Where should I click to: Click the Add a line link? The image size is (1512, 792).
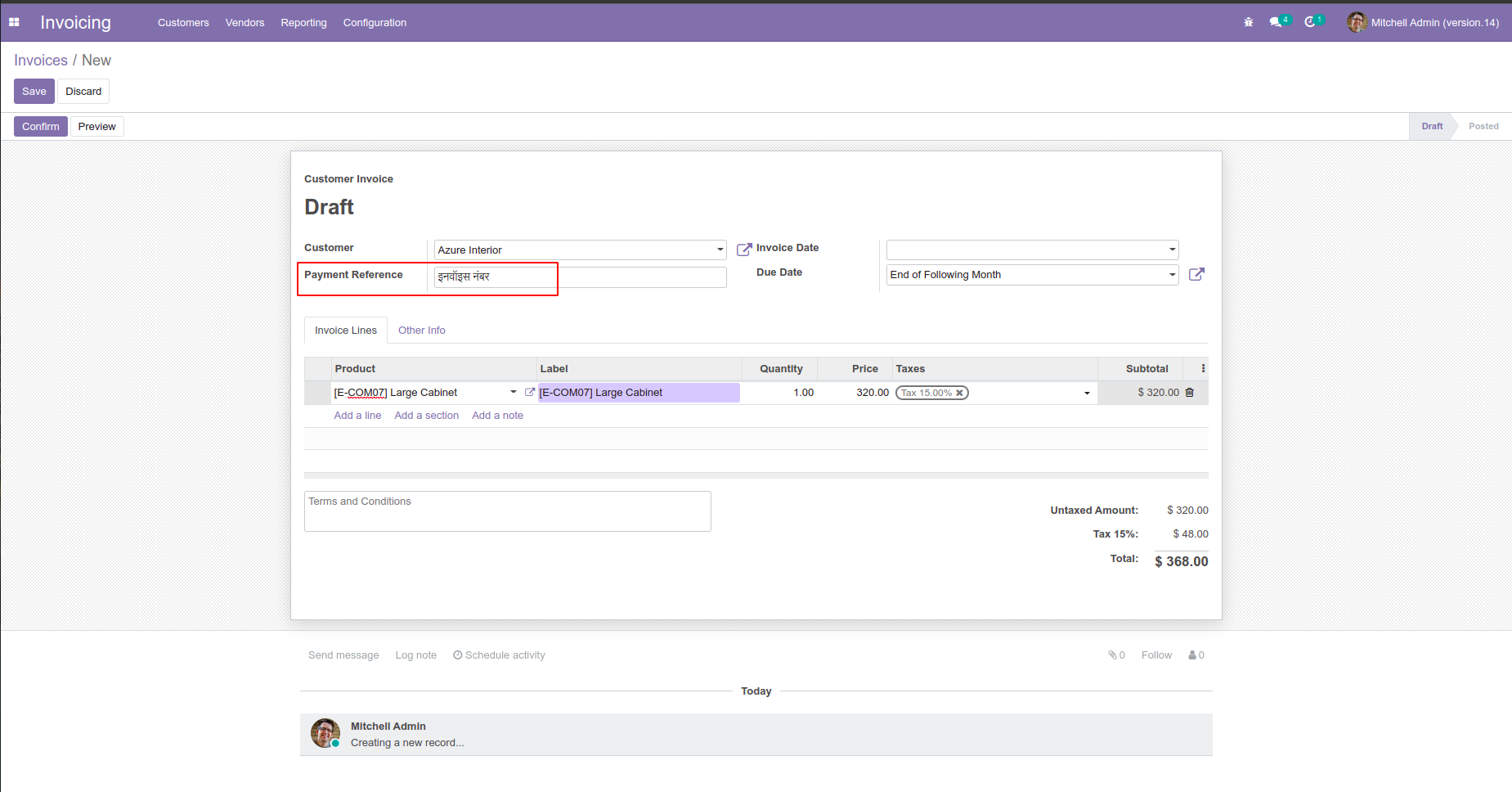357,416
